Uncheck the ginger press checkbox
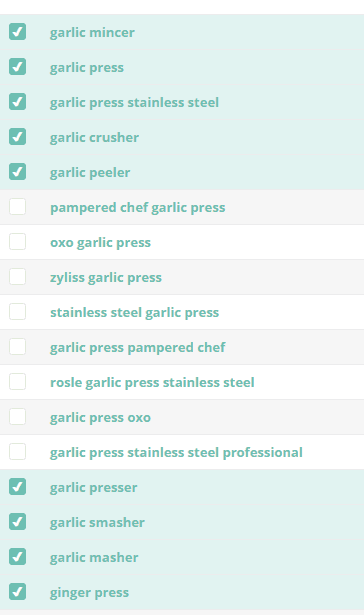364x615 pixels. pyautogui.click(x=18, y=591)
